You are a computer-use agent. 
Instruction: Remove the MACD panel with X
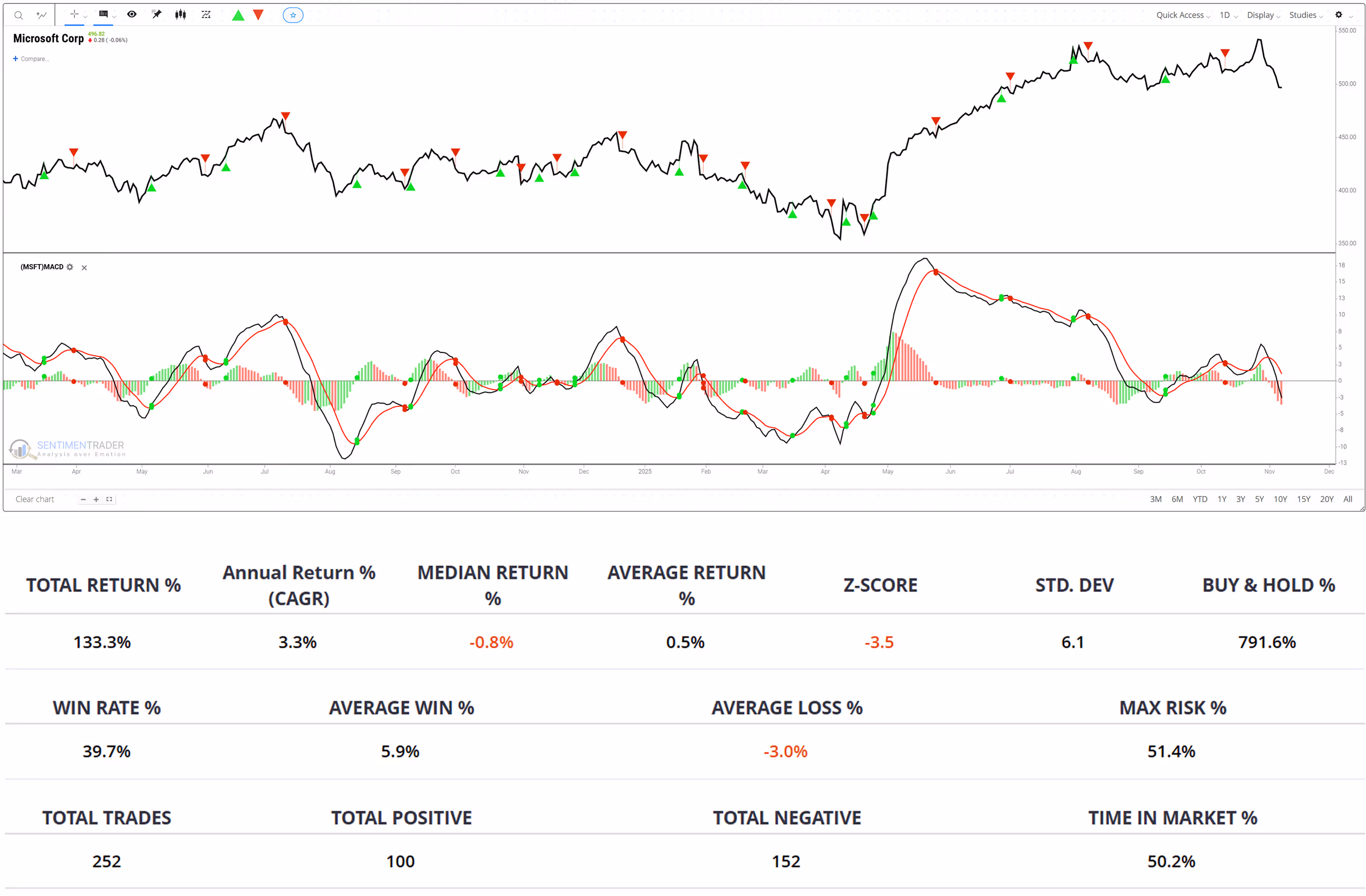click(84, 268)
